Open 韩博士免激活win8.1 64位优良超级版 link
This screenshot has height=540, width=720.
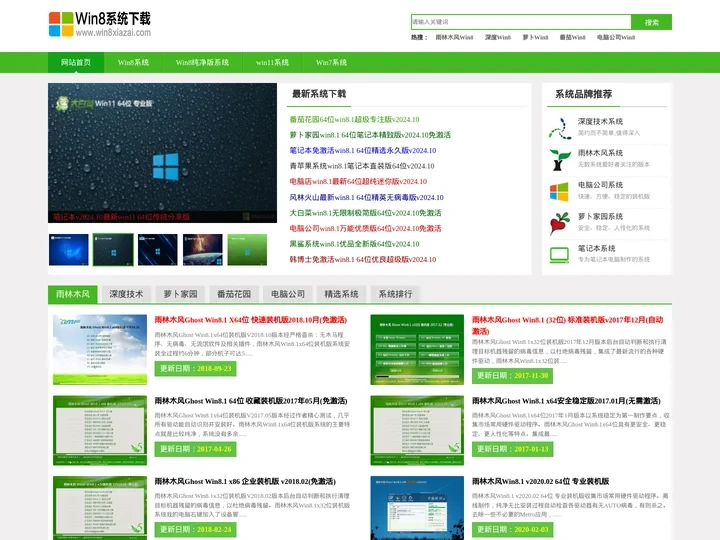pos(362,260)
